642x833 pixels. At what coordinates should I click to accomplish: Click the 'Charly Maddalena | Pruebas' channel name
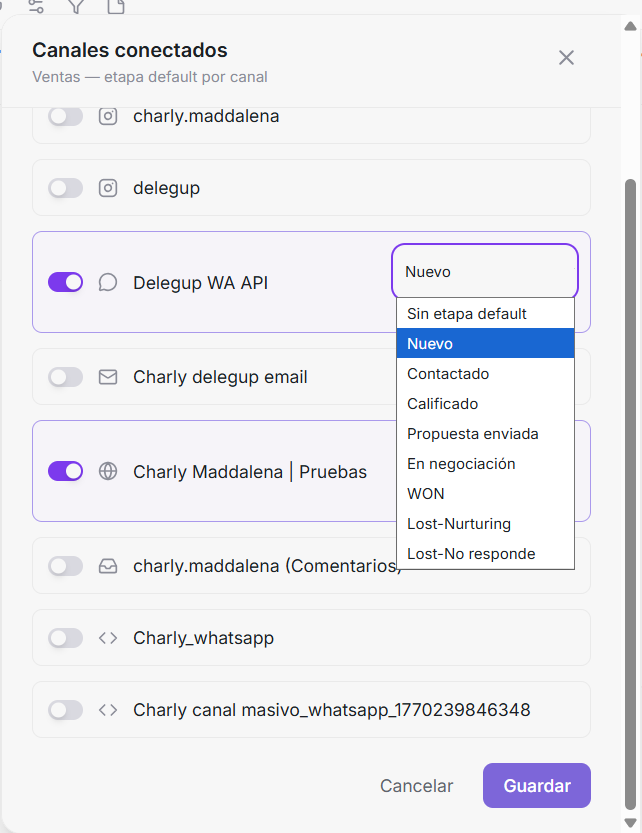pyautogui.click(x=250, y=472)
